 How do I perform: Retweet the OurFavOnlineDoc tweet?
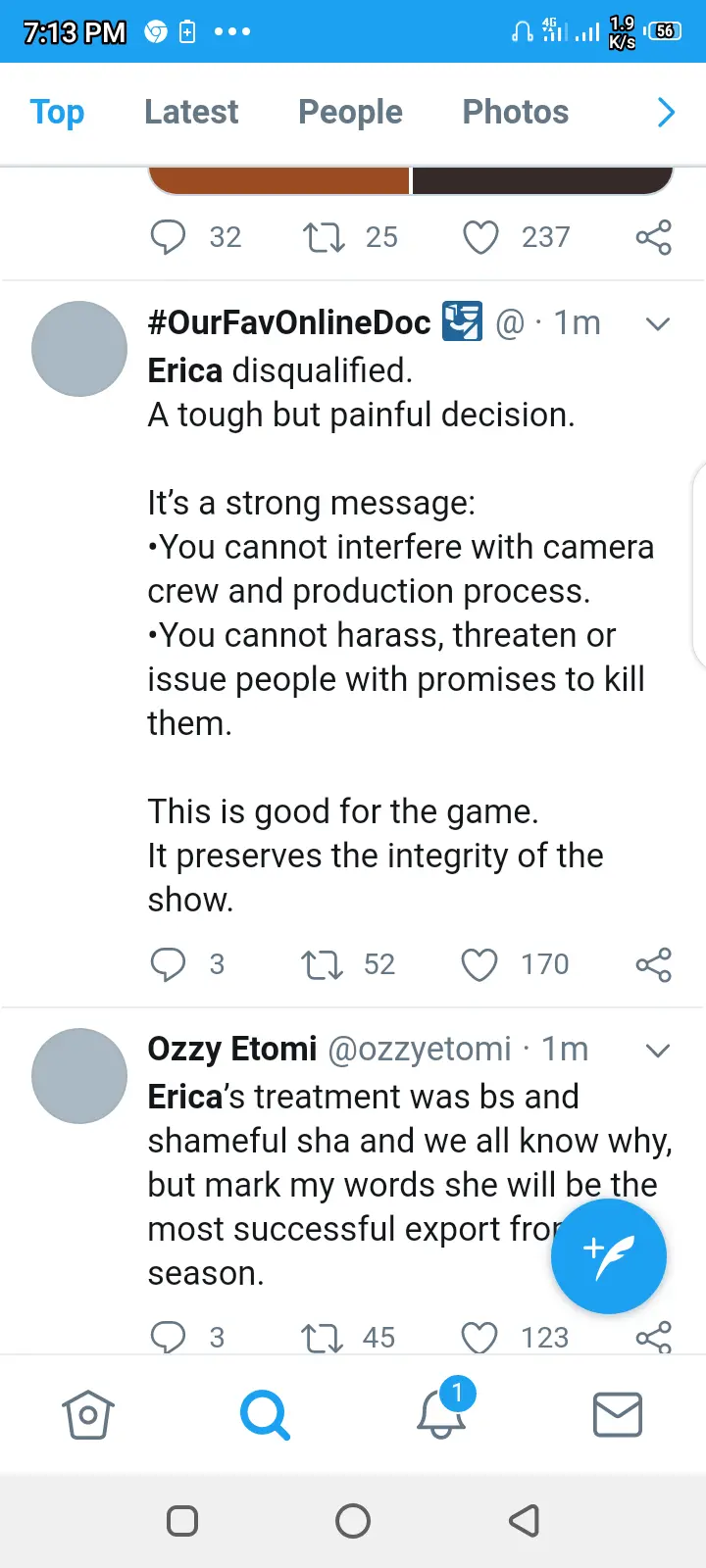(x=322, y=964)
